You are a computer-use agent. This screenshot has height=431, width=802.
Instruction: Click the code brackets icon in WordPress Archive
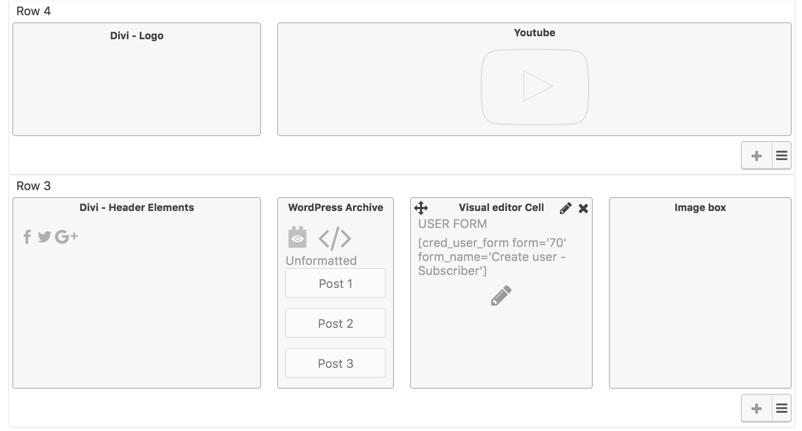[x=335, y=238]
